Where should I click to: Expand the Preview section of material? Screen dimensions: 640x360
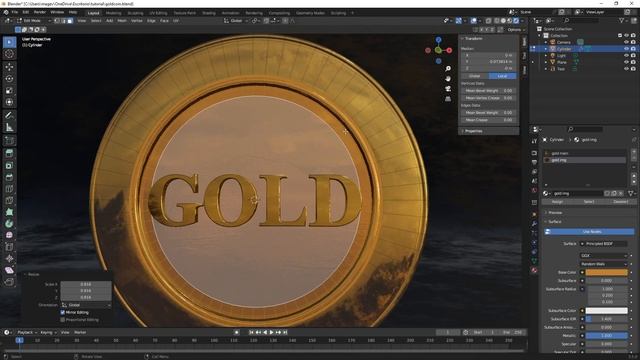tap(554, 213)
